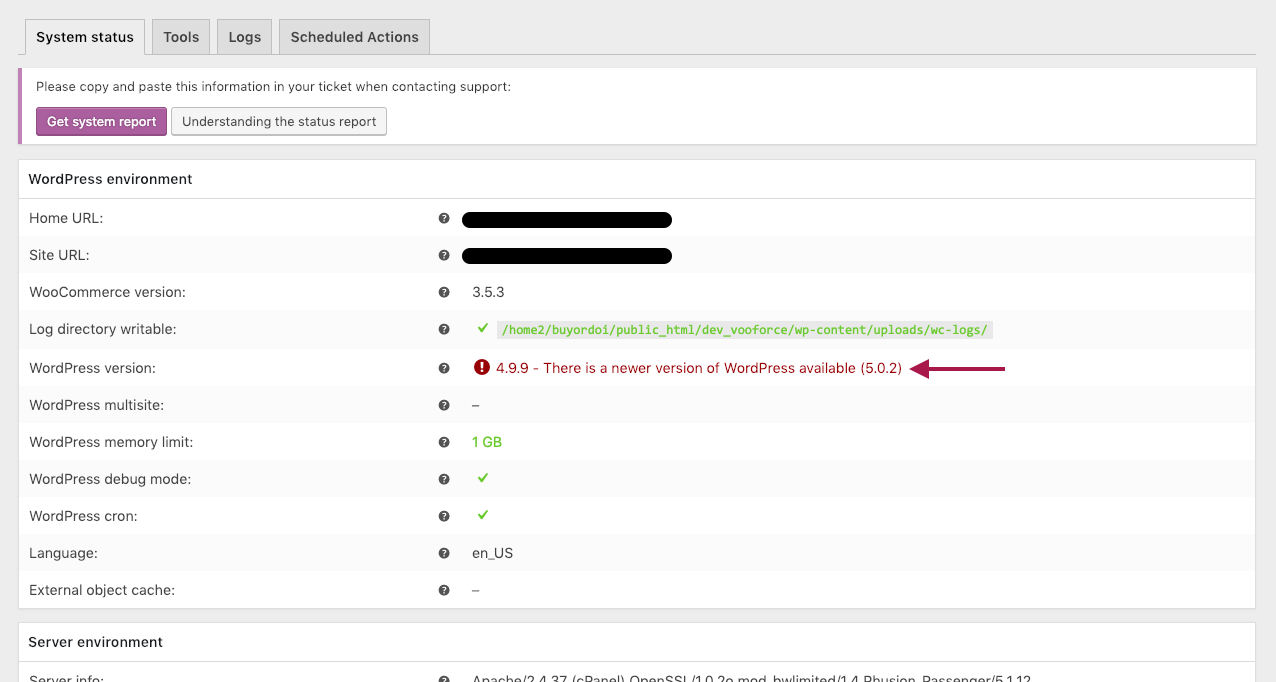Click the 1 GB memory limit value

(487, 442)
